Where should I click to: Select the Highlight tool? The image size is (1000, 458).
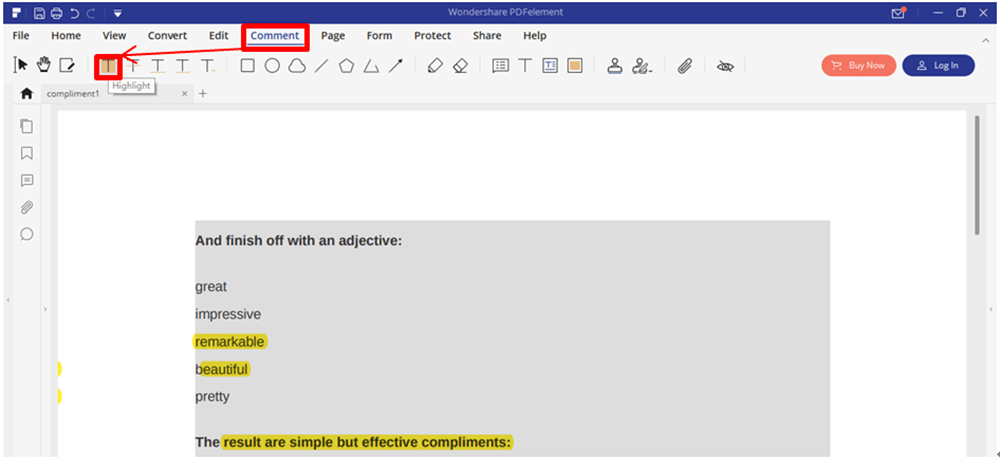click(108, 66)
